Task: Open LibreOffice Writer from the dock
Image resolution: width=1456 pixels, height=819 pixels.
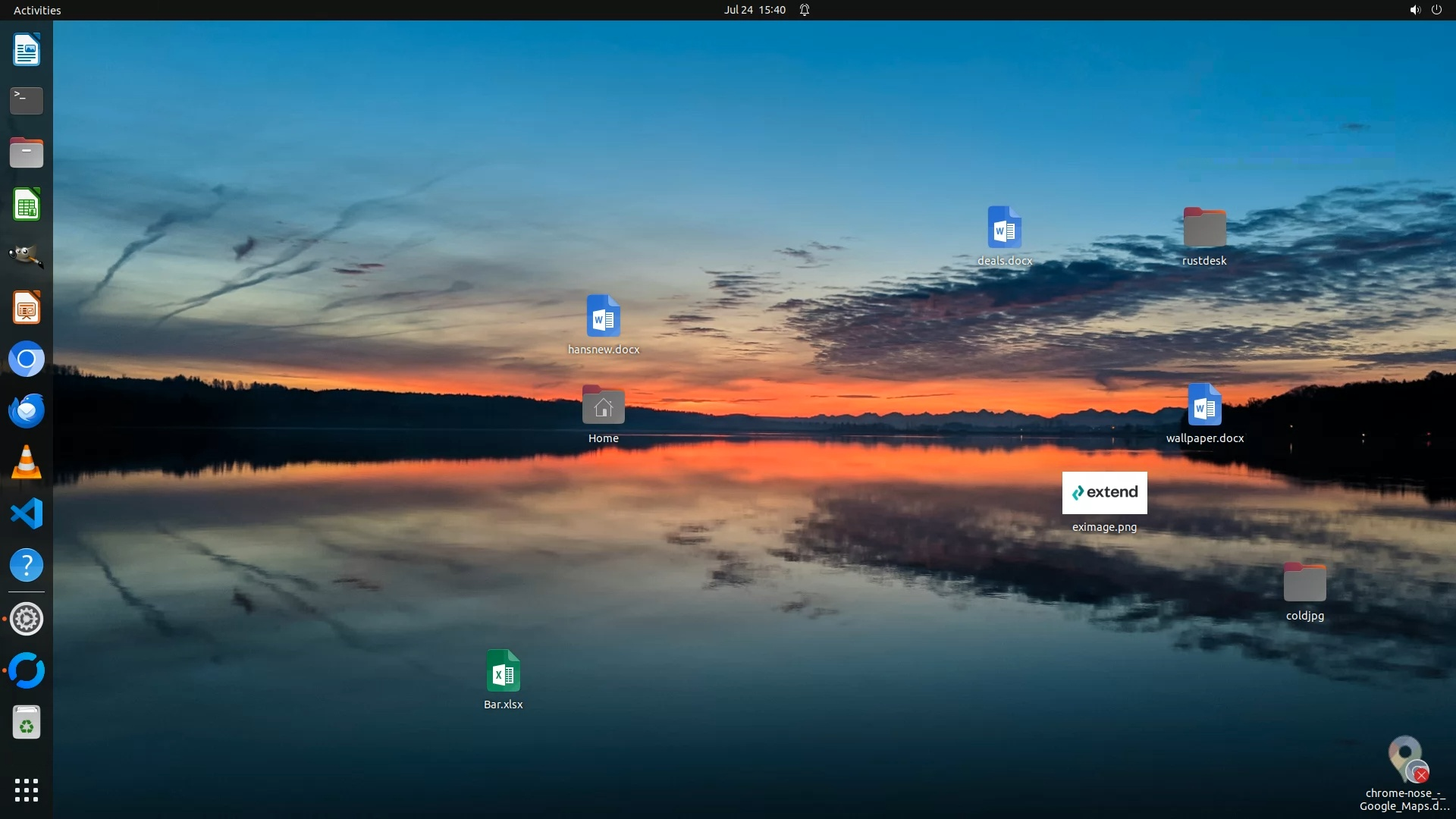Action: pos(27,50)
